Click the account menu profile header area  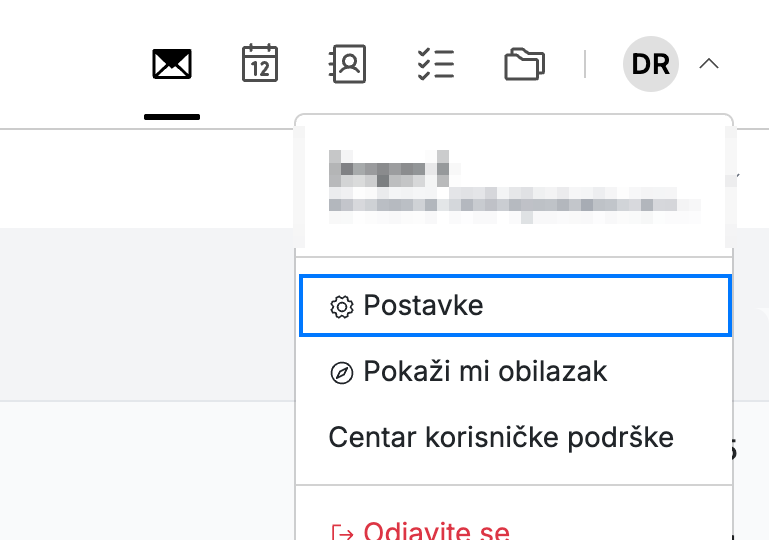[515, 186]
